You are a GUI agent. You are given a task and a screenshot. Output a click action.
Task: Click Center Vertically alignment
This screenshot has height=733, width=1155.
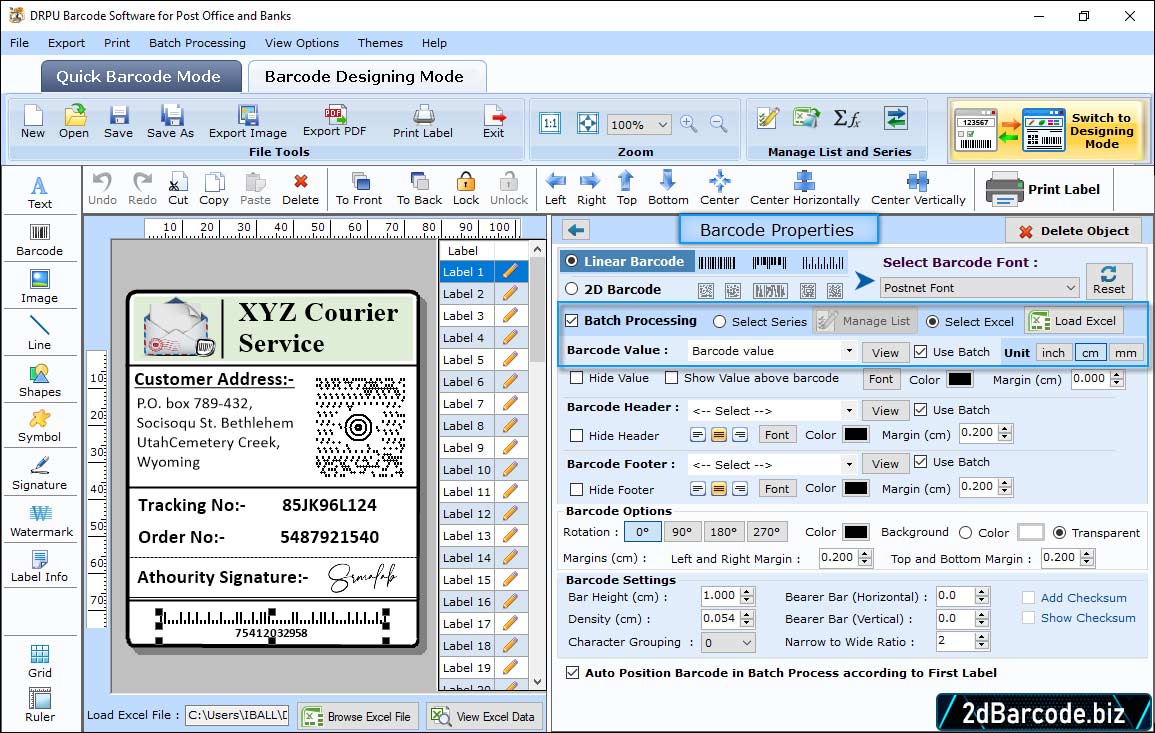pyautogui.click(x=918, y=189)
